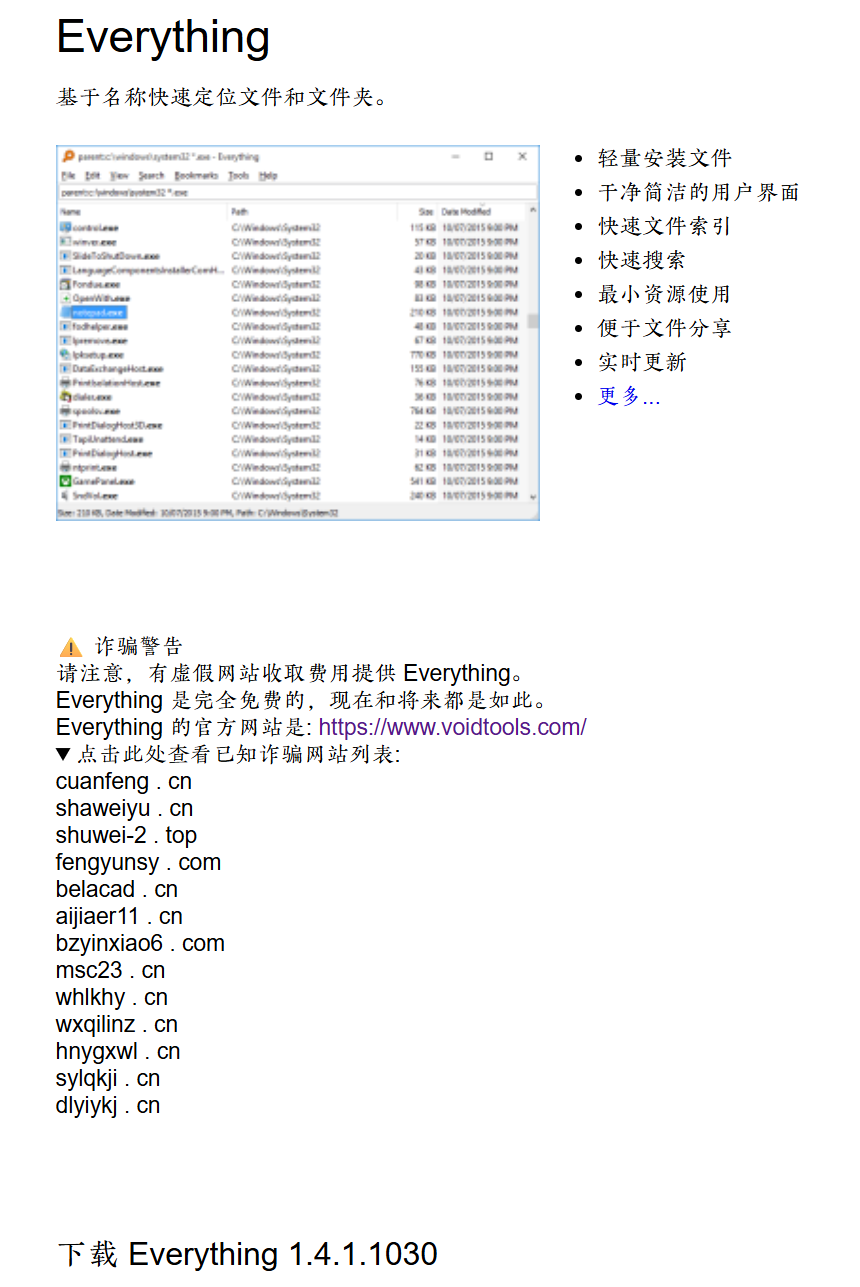The height and width of the screenshot is (1287, 860).
Task: Open the 更多... link
Action: point(629,396)
